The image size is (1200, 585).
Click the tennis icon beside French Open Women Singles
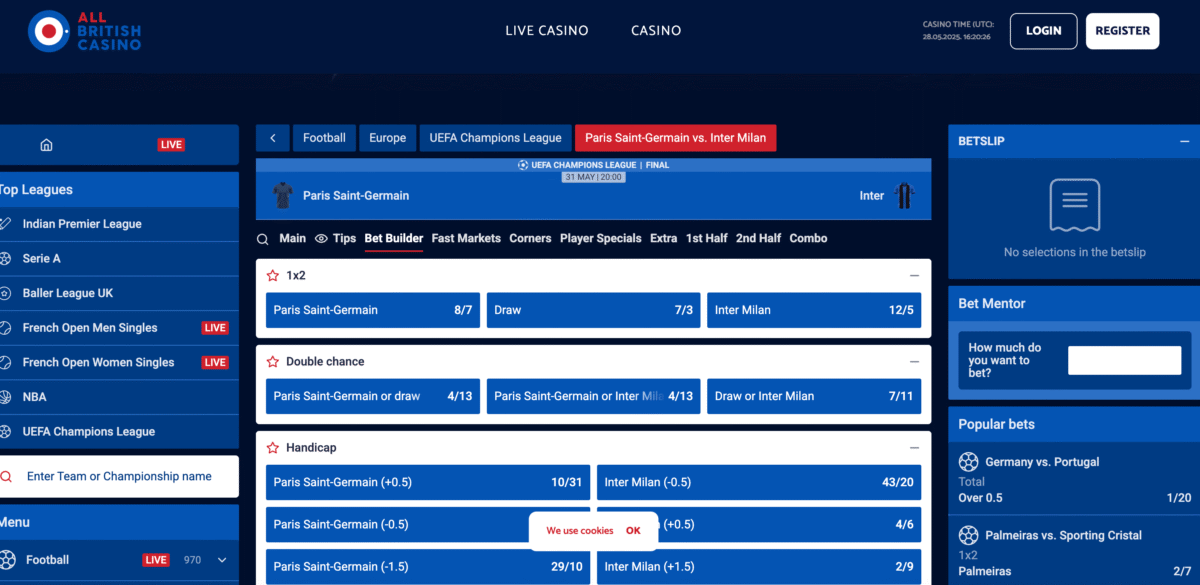(x=5, y=362)
